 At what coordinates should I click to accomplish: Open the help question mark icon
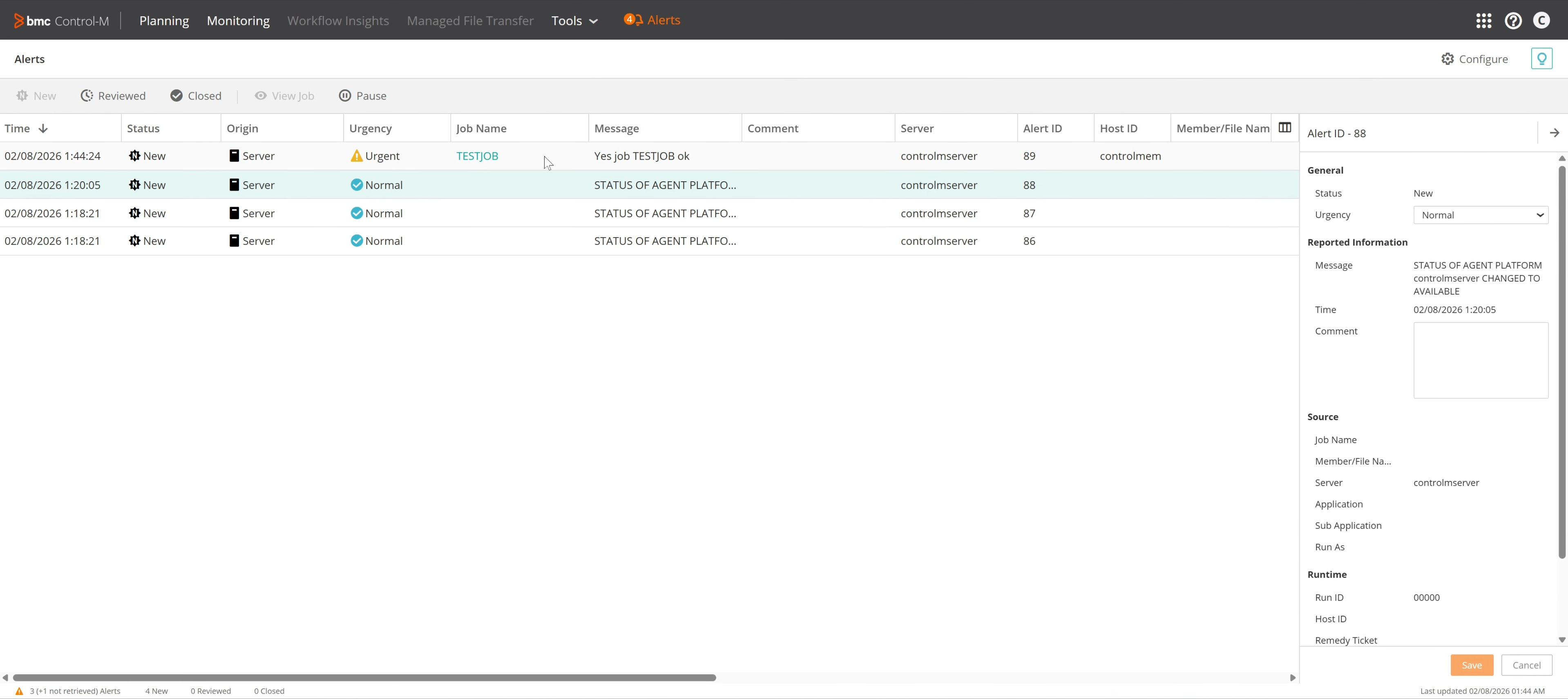[1512, 21]
